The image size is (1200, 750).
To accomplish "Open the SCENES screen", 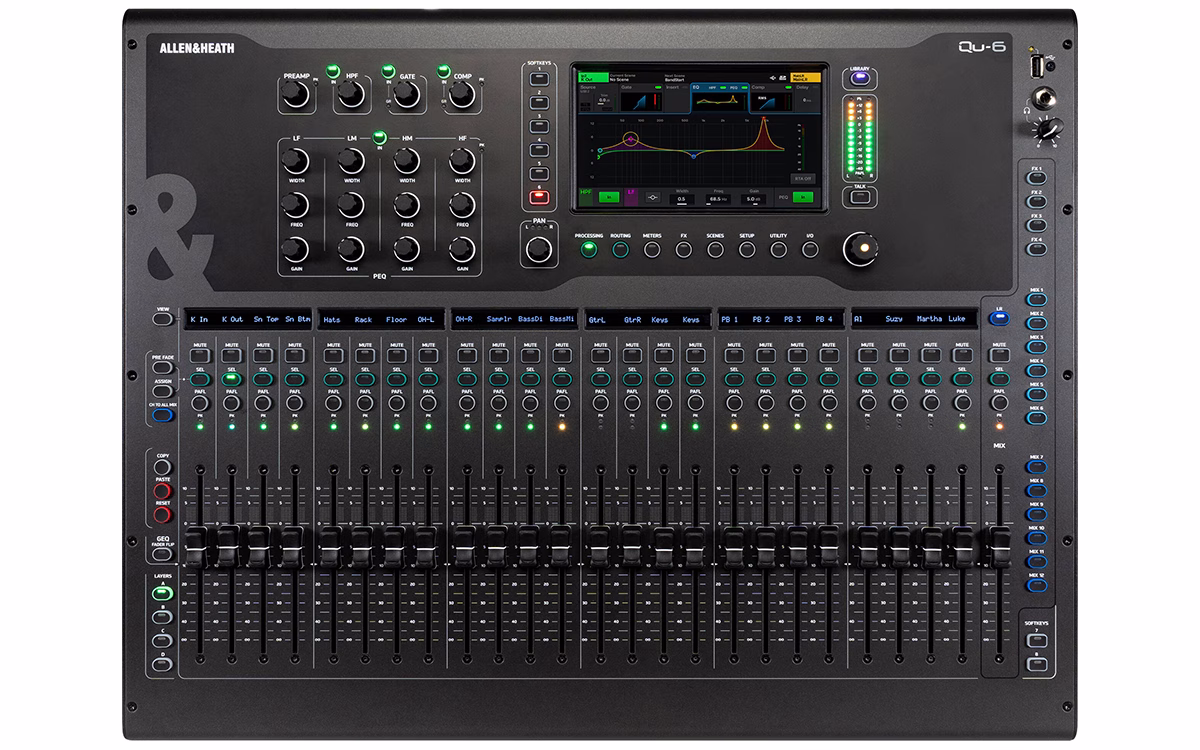I will pos(715,249).
